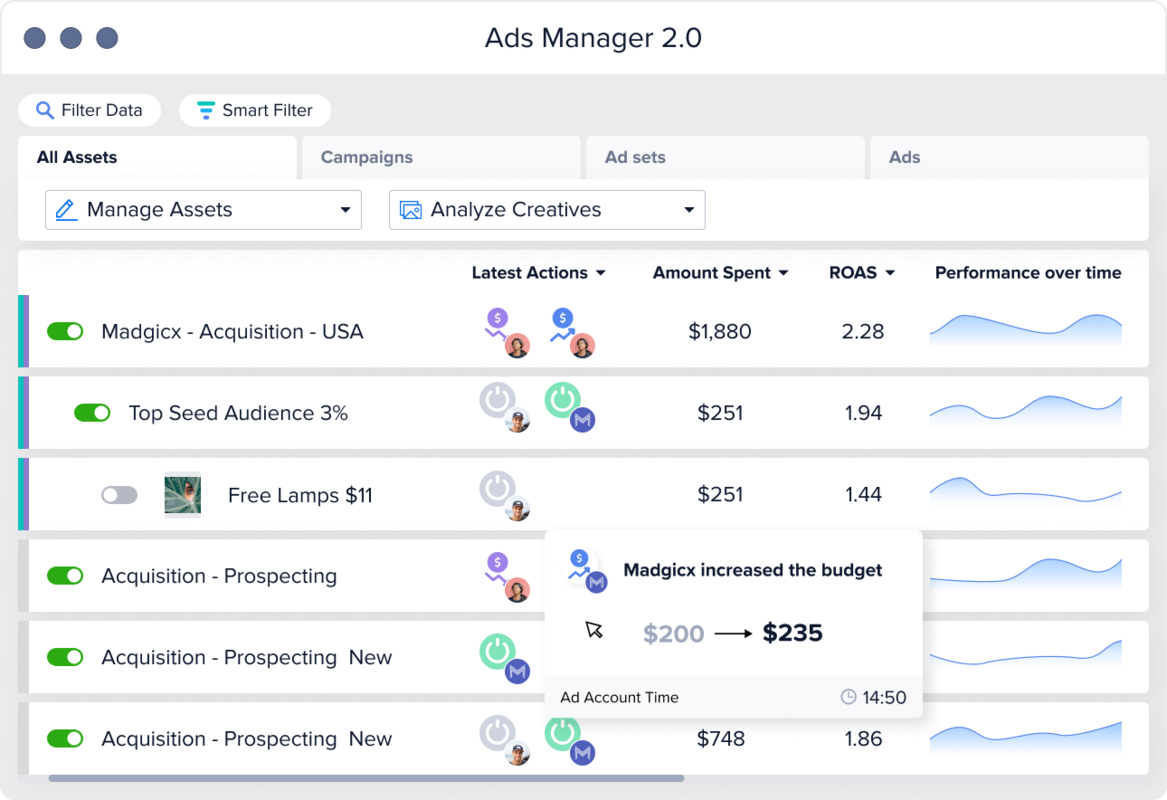Open the Manage Assets dropdown

tap(203, 210)
